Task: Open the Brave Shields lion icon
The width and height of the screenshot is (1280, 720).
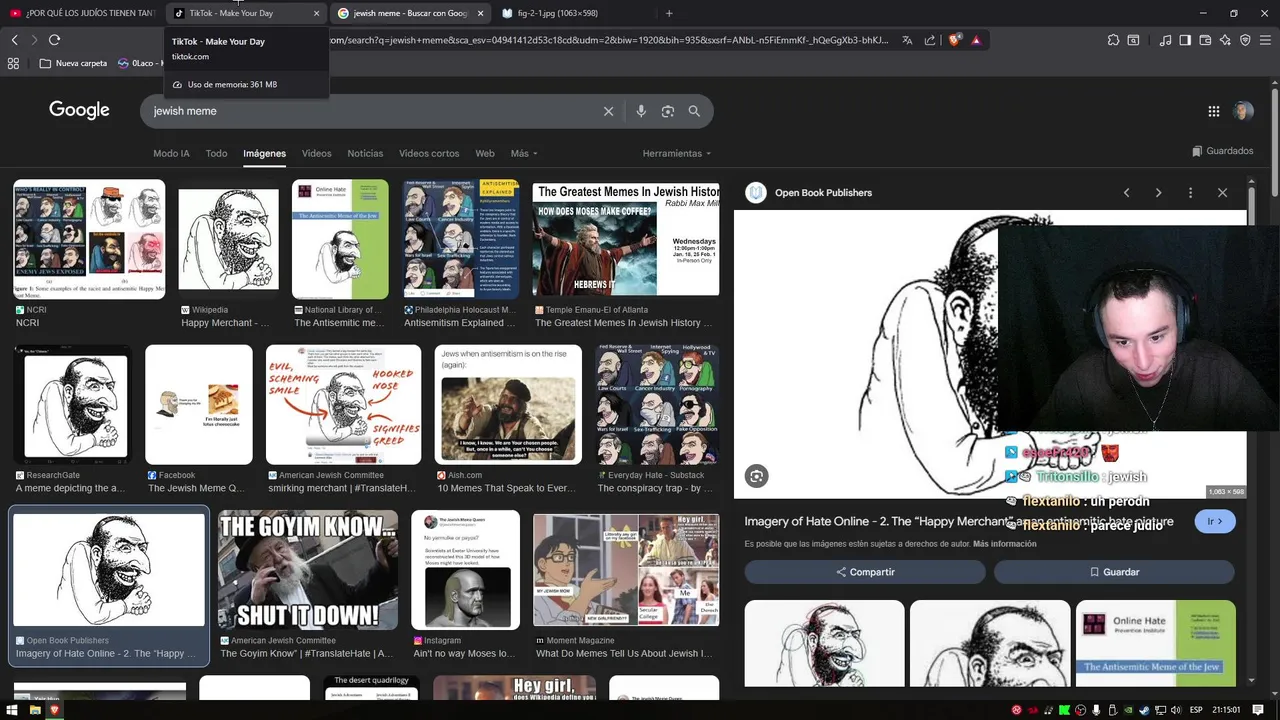Action: (x=954, y=40)
